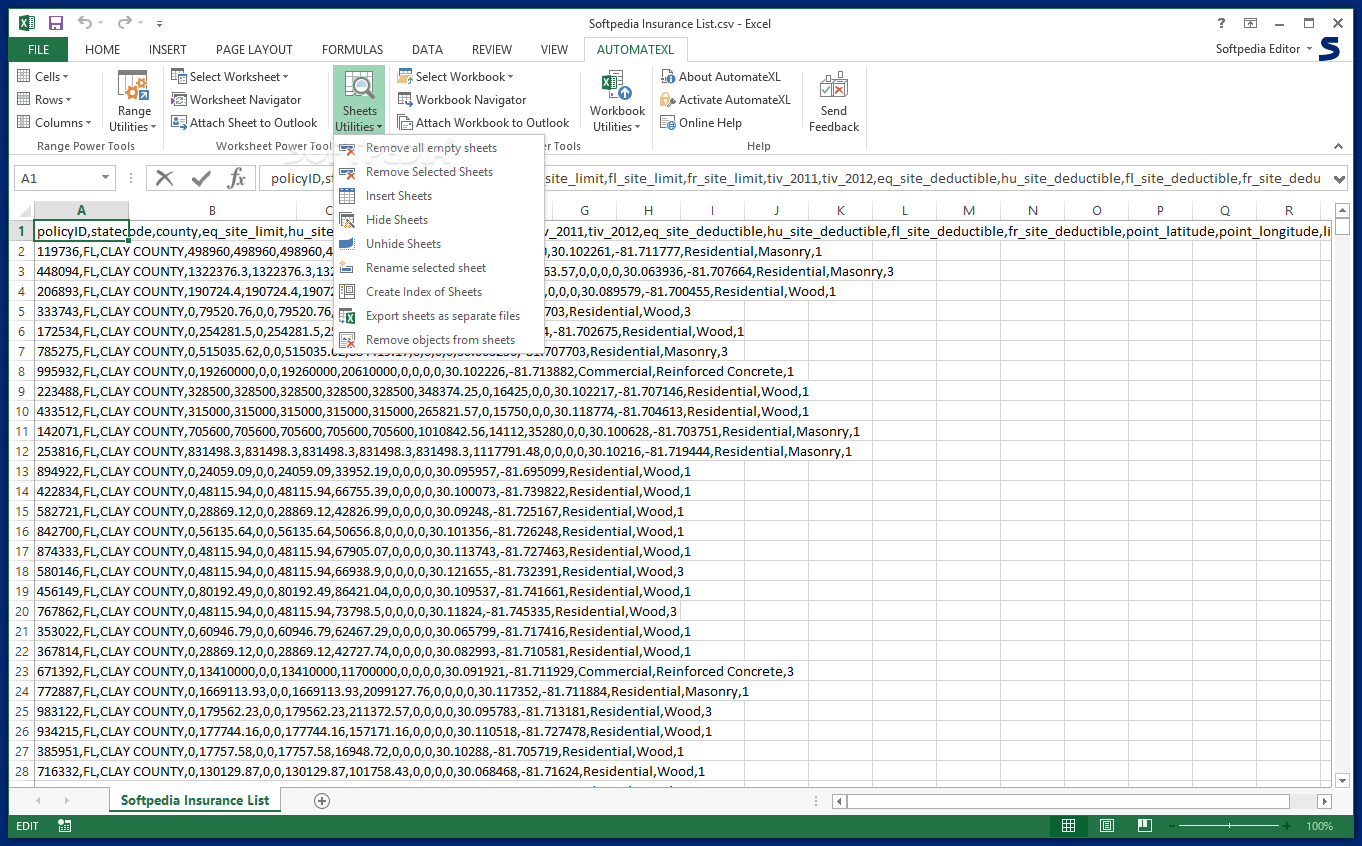1362x846 pixels.
Task: Click Remove objects from sheets entry
Action: pyautogui.click(x=438, y=340)
